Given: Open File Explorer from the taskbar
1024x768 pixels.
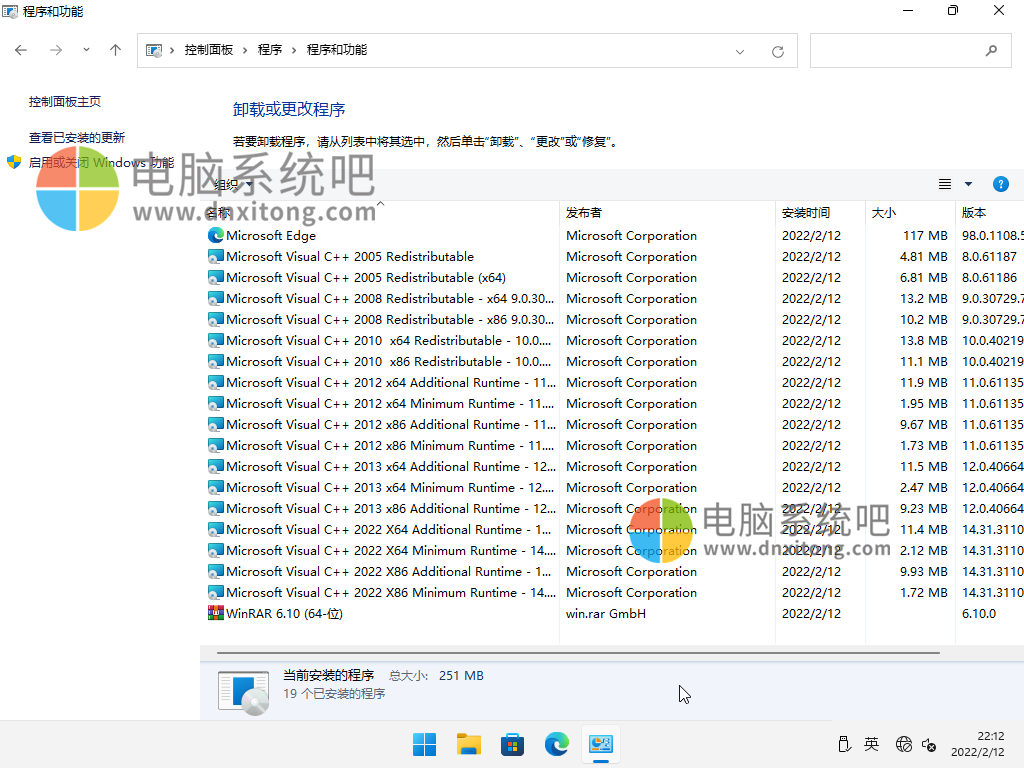Looking at the screenshot, I should (x=468, y=744).
